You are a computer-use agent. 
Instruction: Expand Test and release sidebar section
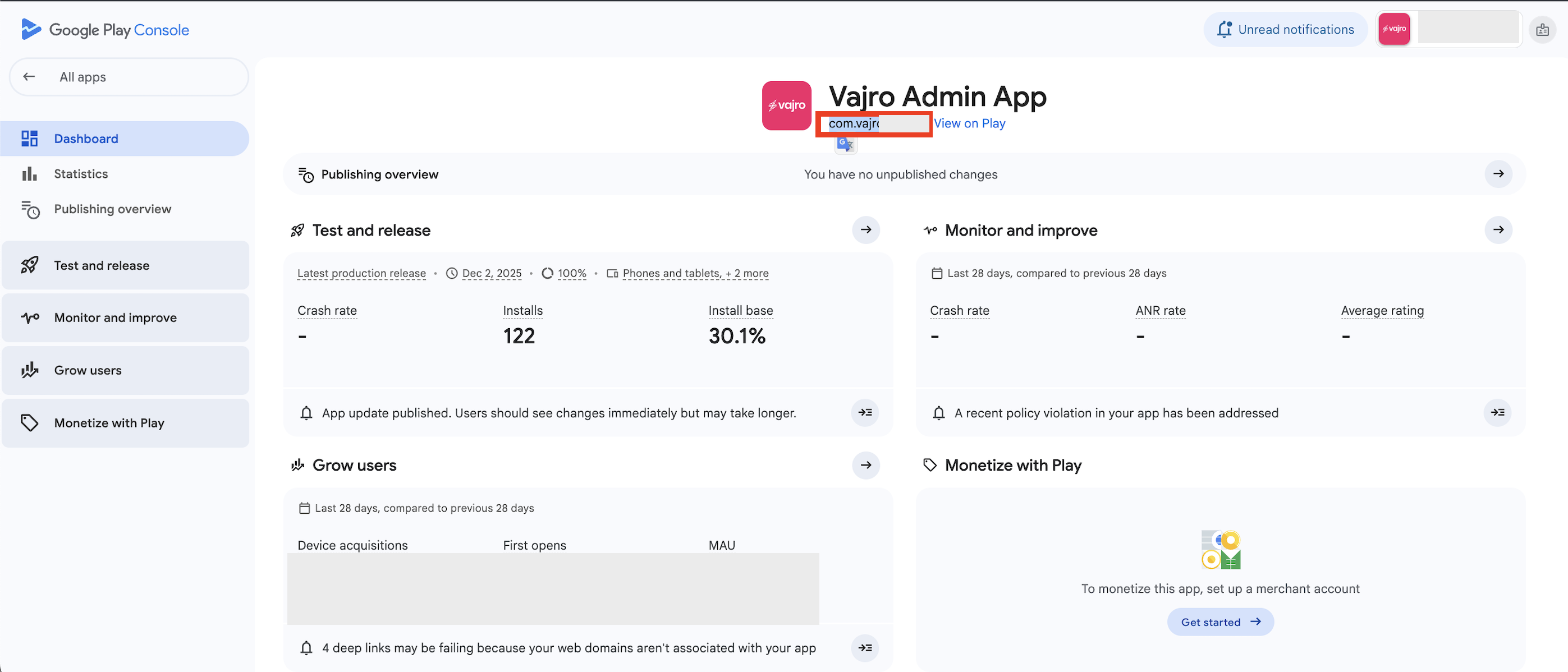(101, 266)
